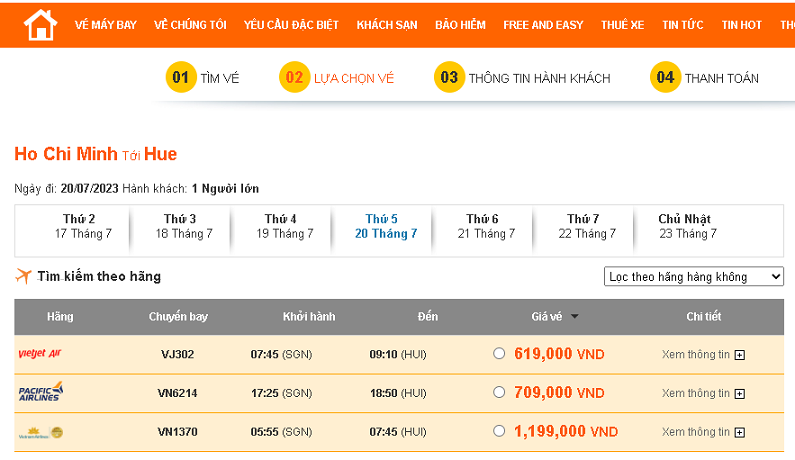Click the plus icon in VJ302 row
Screen dimensions: 795x460
pyautogui.click(x=740, y=355)
